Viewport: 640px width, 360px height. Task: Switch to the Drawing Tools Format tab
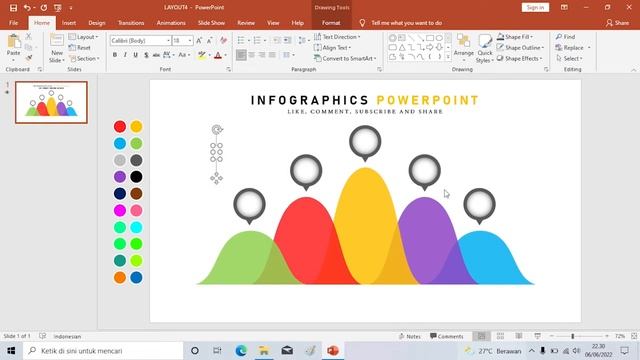pyautogui.click(x=331, y=23)
